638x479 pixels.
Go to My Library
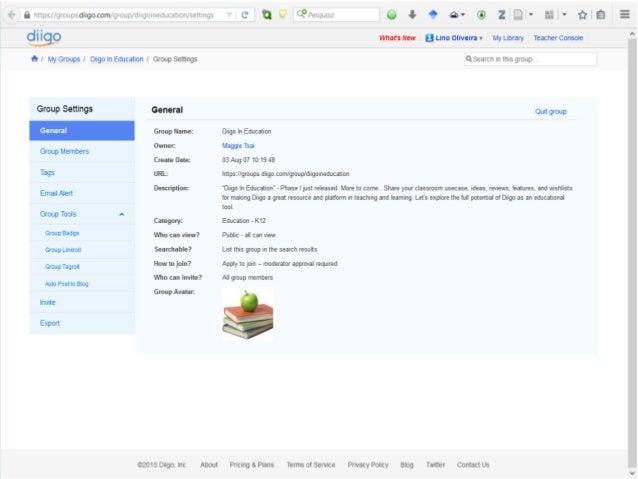[x=508, y=38]
